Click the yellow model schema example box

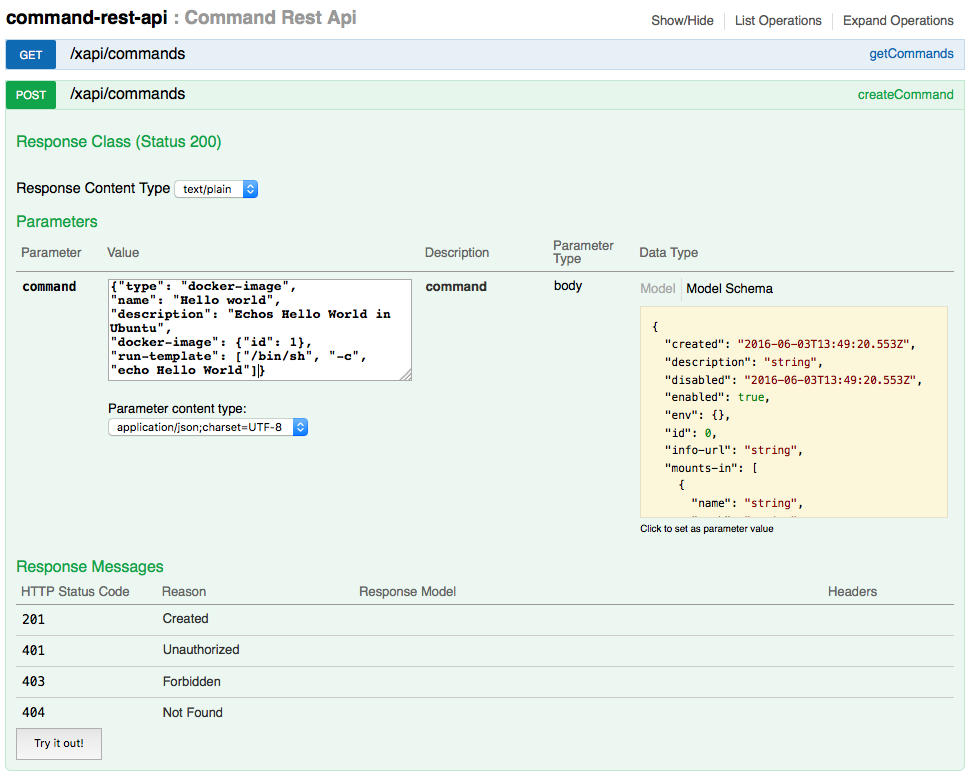click(x=793, y=412)
